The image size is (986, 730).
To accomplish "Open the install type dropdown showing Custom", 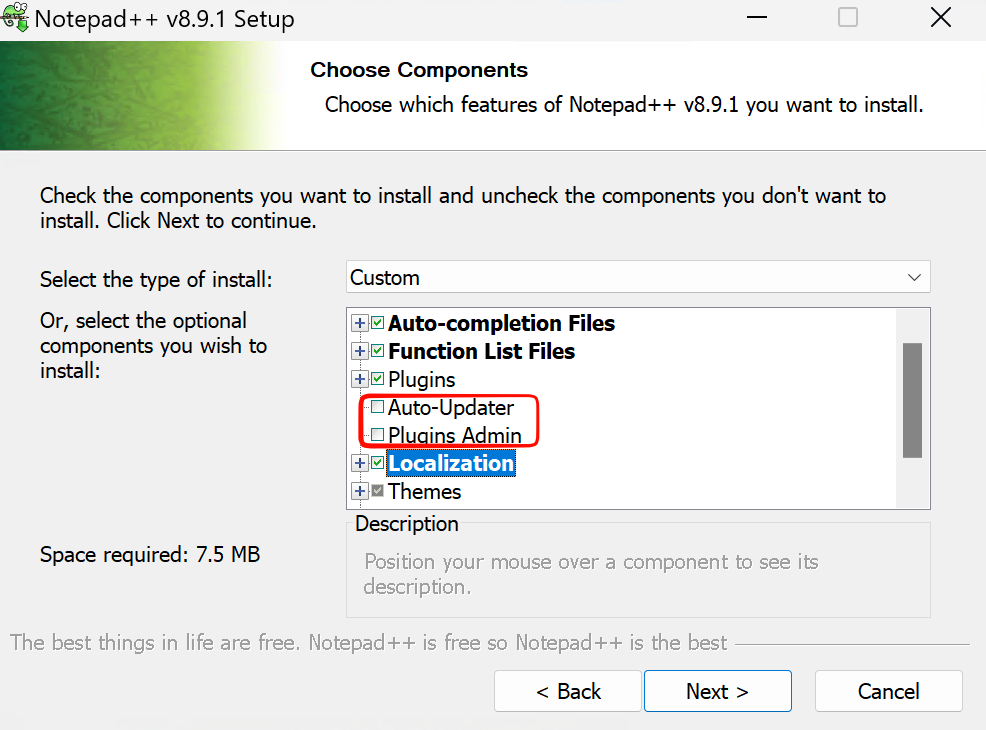I will click(638, 277).
